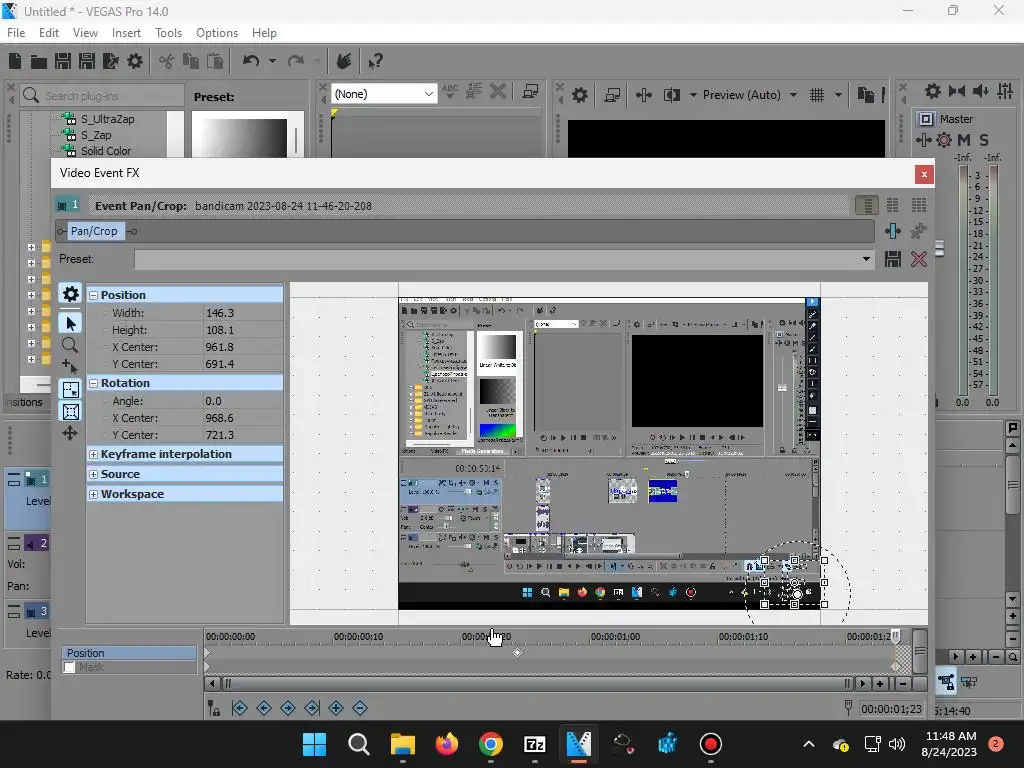Click the Paste icon in main toolbar

pyautogui.click(x=215, y=61)
